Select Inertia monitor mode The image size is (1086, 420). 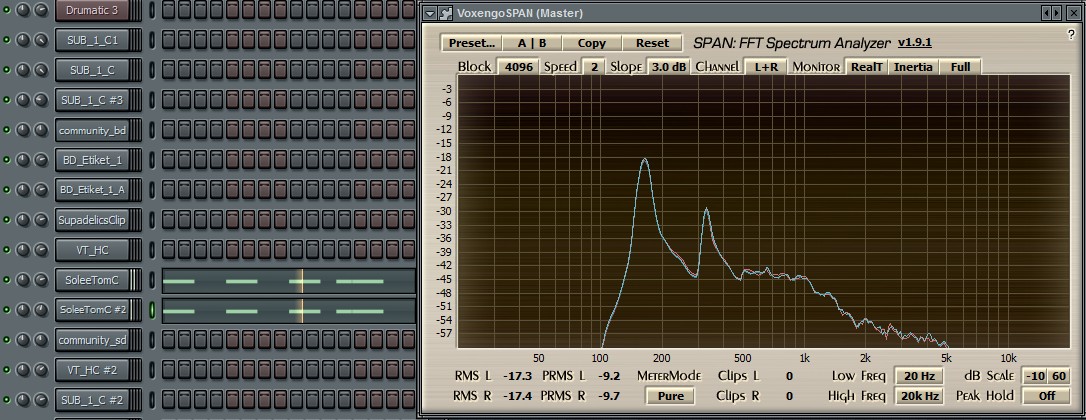click(913, 67)
